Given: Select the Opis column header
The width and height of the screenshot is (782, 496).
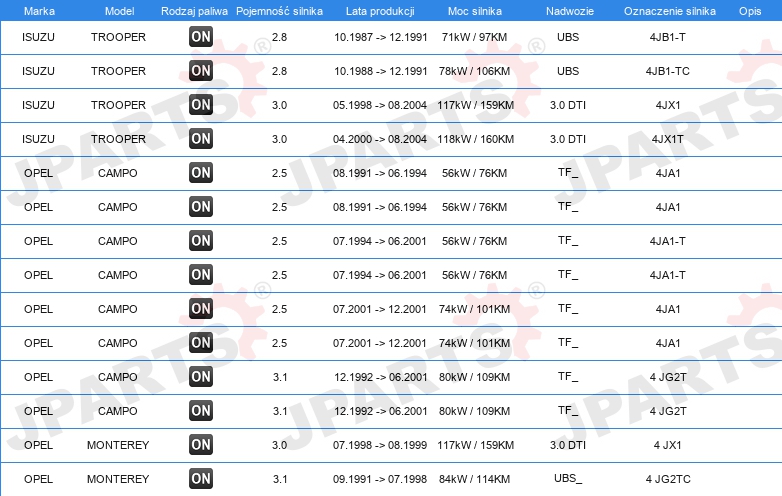Looking at the screenshot, I should pos(750,11).
